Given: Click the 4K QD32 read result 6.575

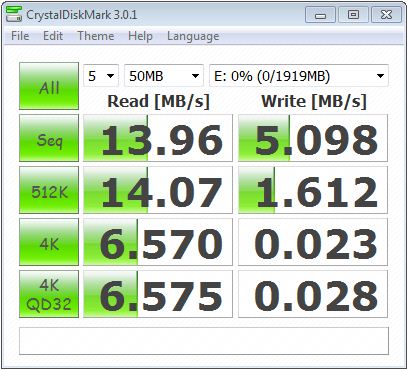Looking at the screenshot, I should (158, 294).
